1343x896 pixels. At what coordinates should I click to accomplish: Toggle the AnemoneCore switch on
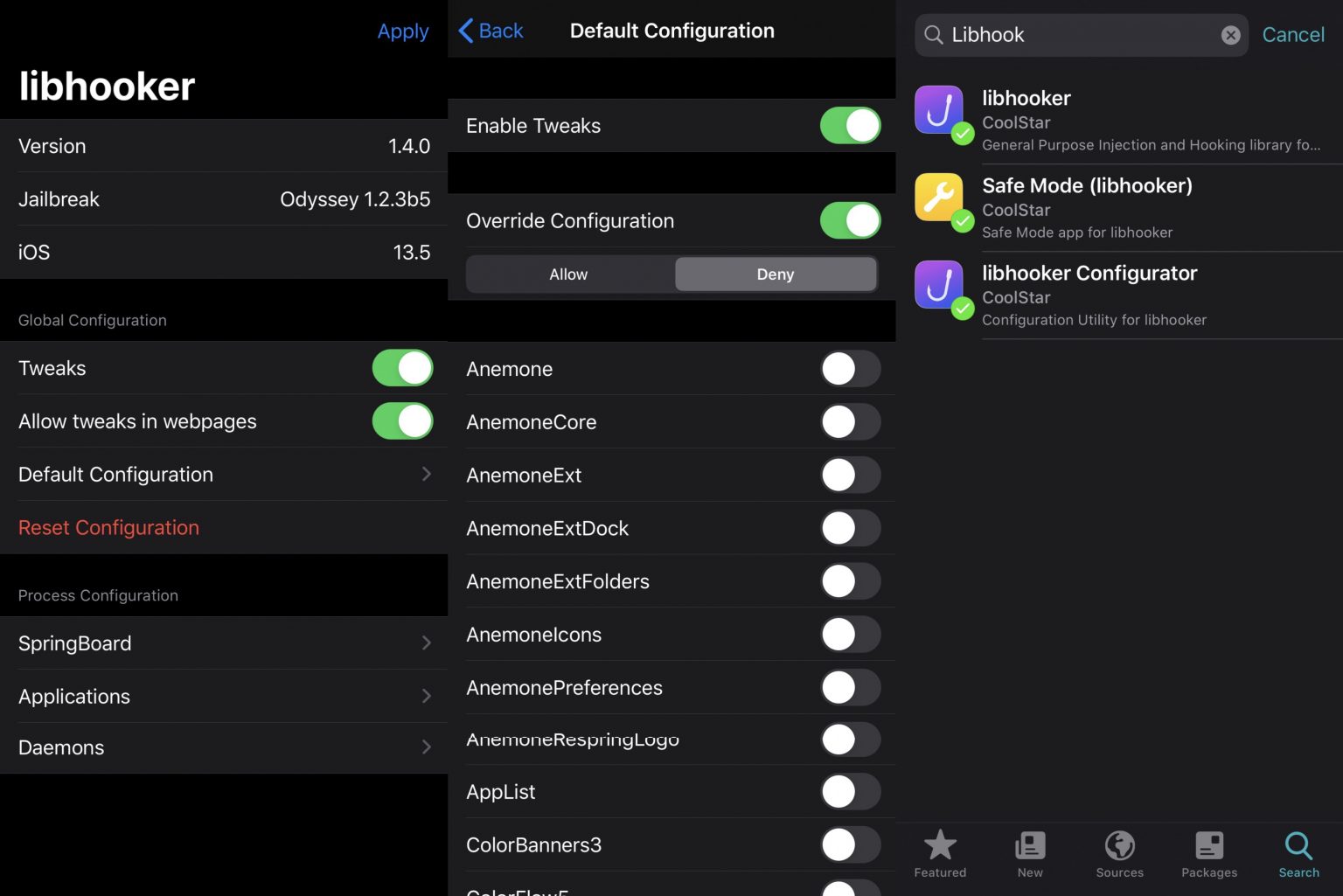click(850, 422)
